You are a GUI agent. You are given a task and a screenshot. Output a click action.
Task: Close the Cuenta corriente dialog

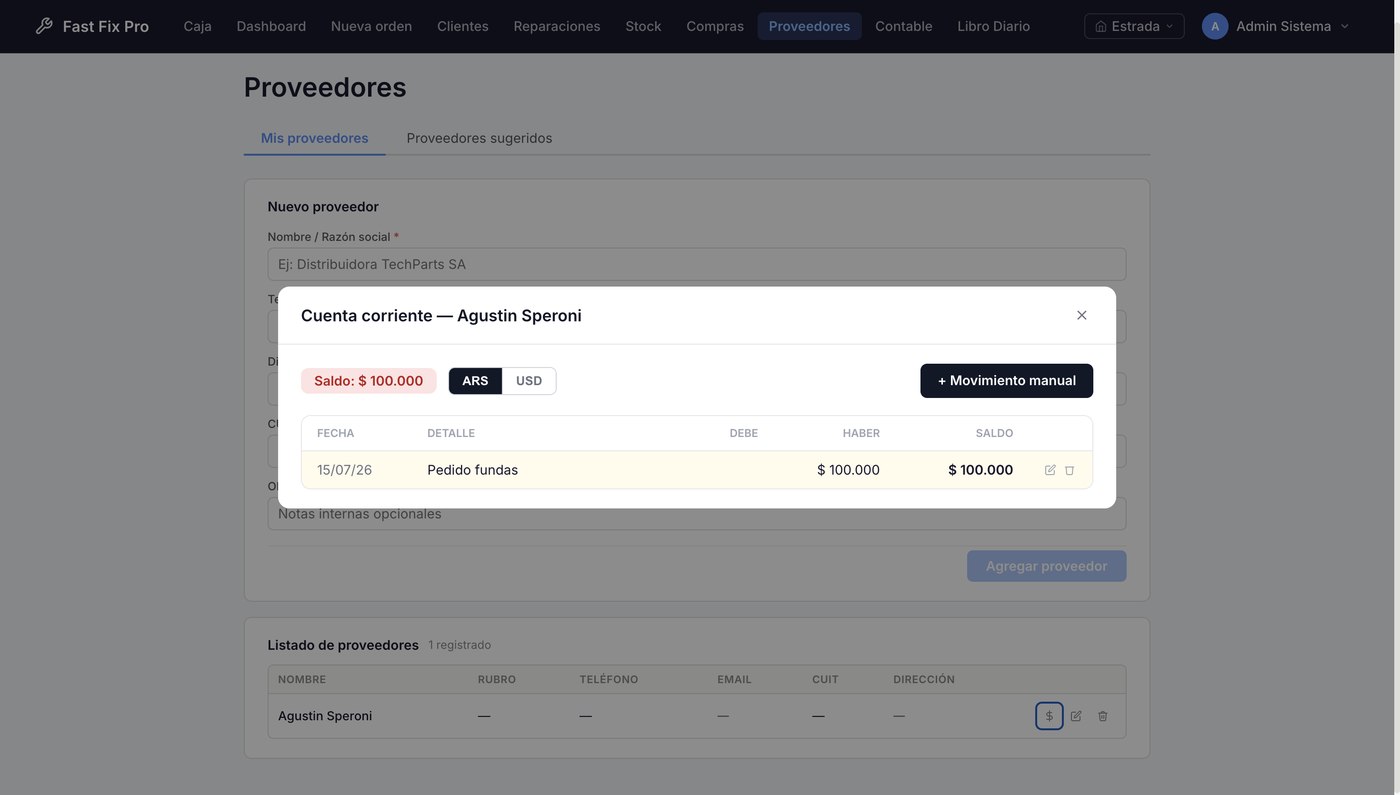click(1081, 315)
